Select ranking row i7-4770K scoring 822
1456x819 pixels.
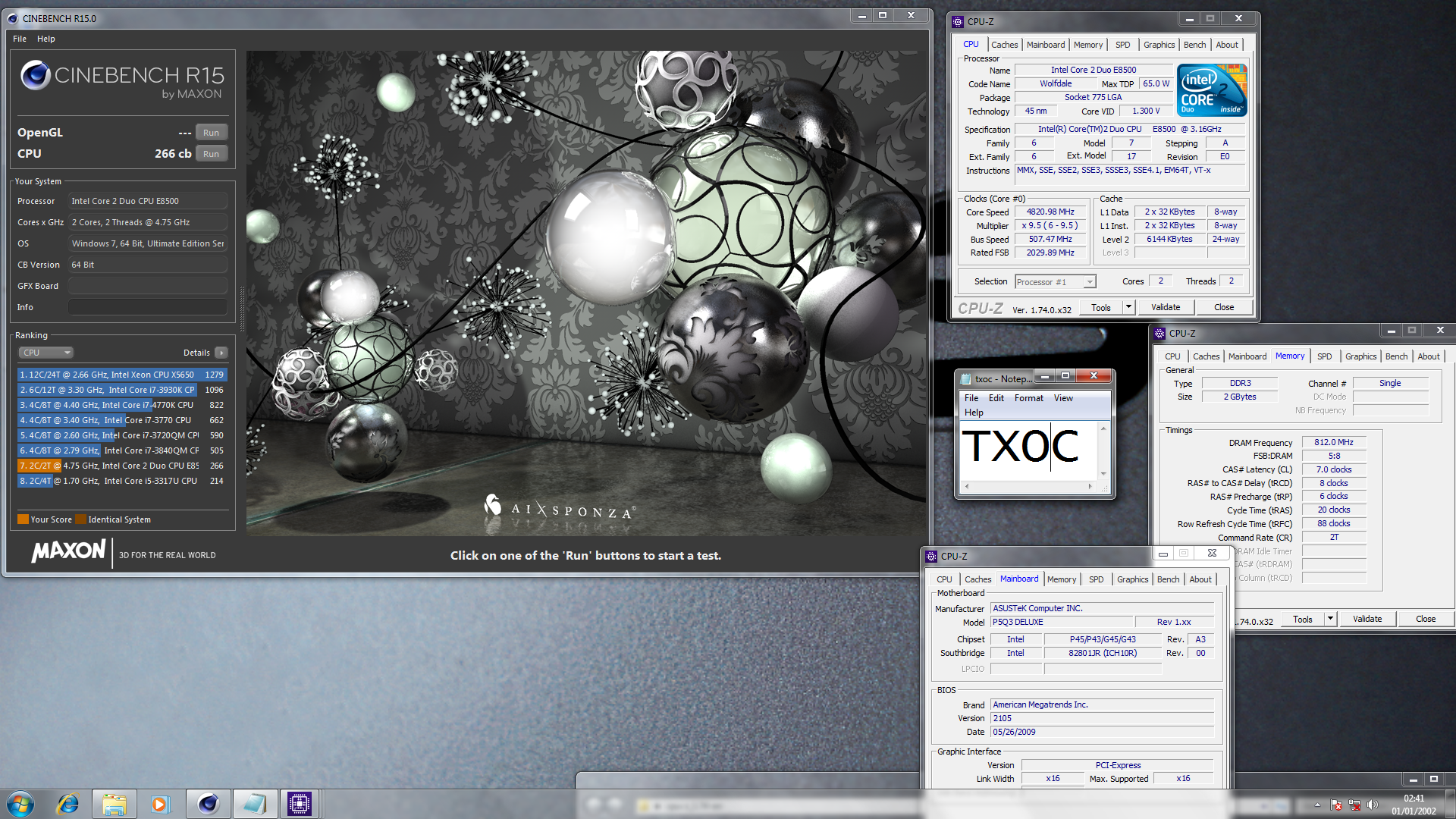point(122,405)
